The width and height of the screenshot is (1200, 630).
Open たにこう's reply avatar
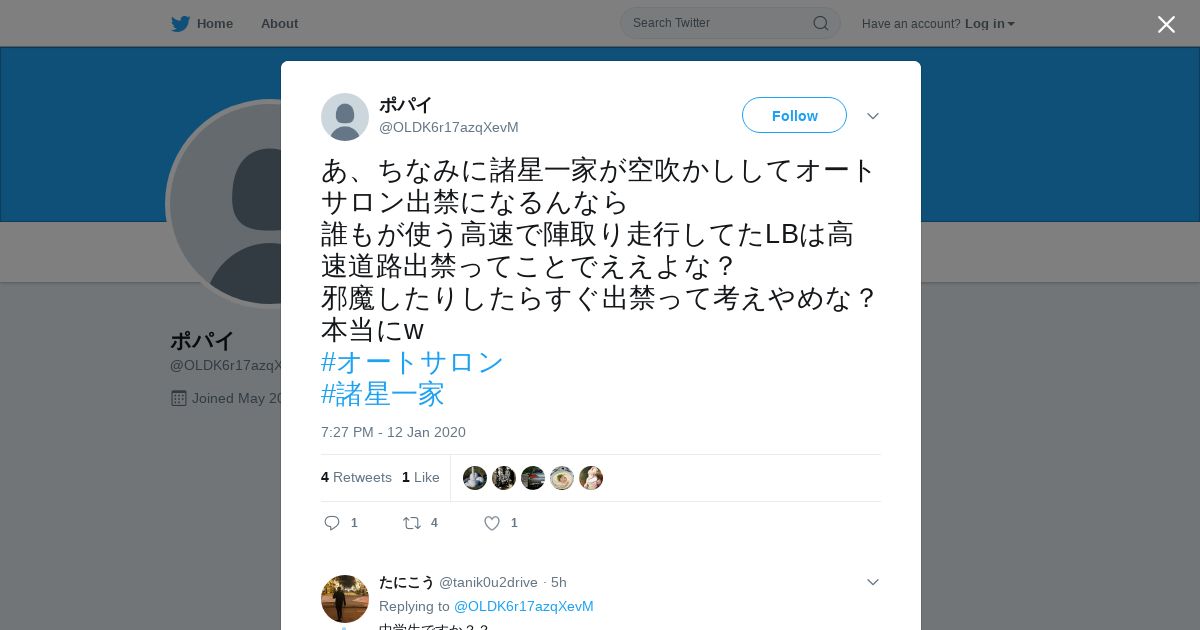click(345, 599)
